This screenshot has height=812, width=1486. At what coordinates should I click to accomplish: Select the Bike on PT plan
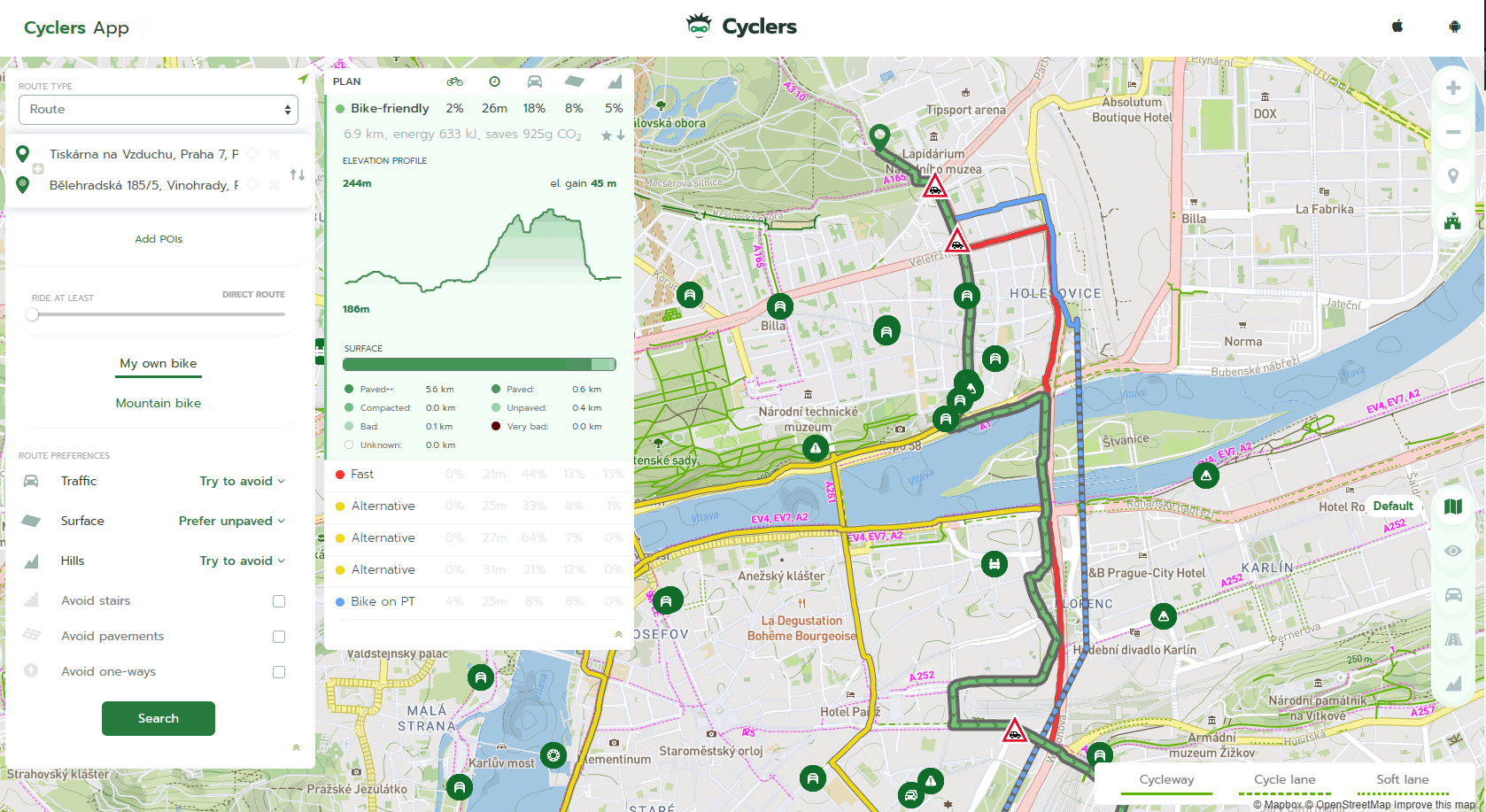[x=383, y=602]
